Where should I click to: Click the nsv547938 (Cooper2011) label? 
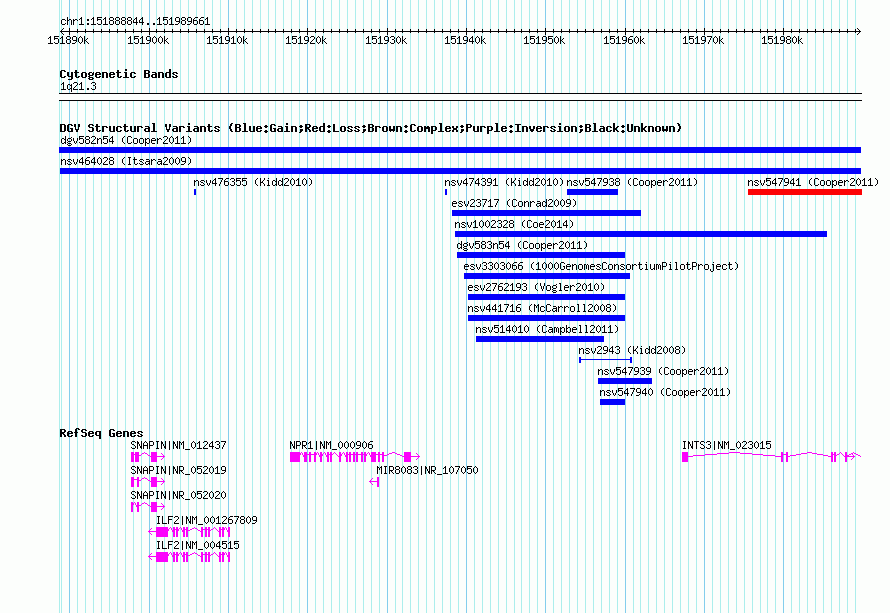(632, 182)
